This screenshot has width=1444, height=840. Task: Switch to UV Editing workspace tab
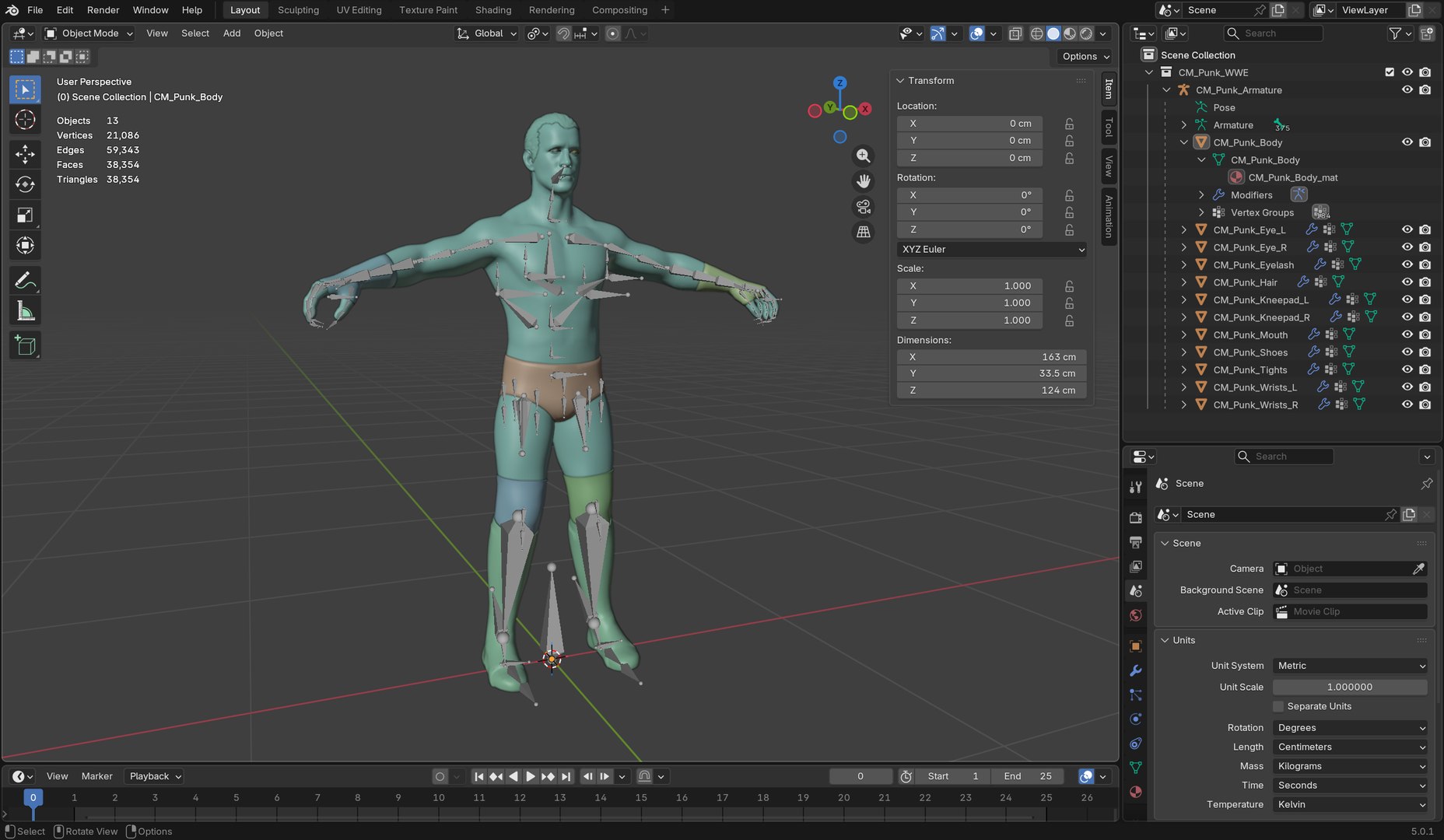[x=359, y=10]
